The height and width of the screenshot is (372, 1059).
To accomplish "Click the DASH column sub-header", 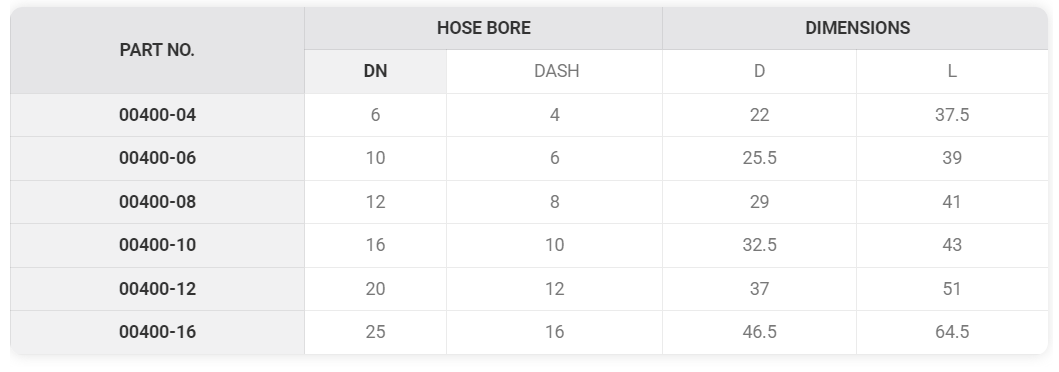I will tap(554, 72).
